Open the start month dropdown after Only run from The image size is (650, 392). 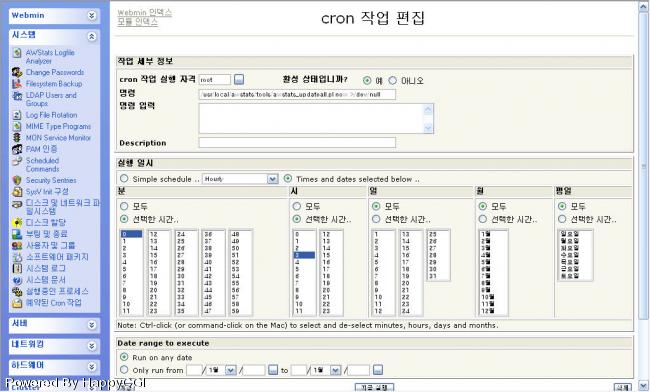[222, 370]
